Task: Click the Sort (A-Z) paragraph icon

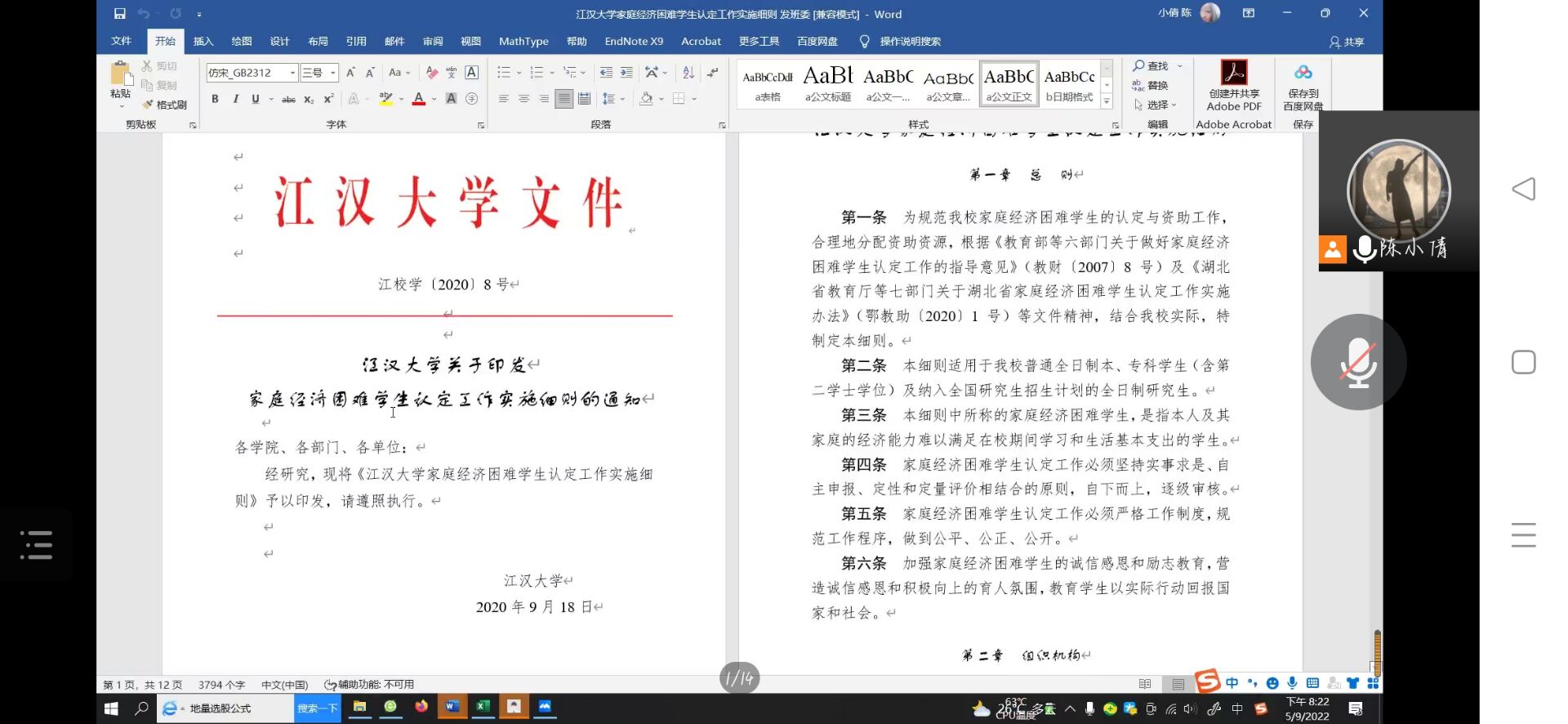Action: pyautogui.click(x=688, y=73)
